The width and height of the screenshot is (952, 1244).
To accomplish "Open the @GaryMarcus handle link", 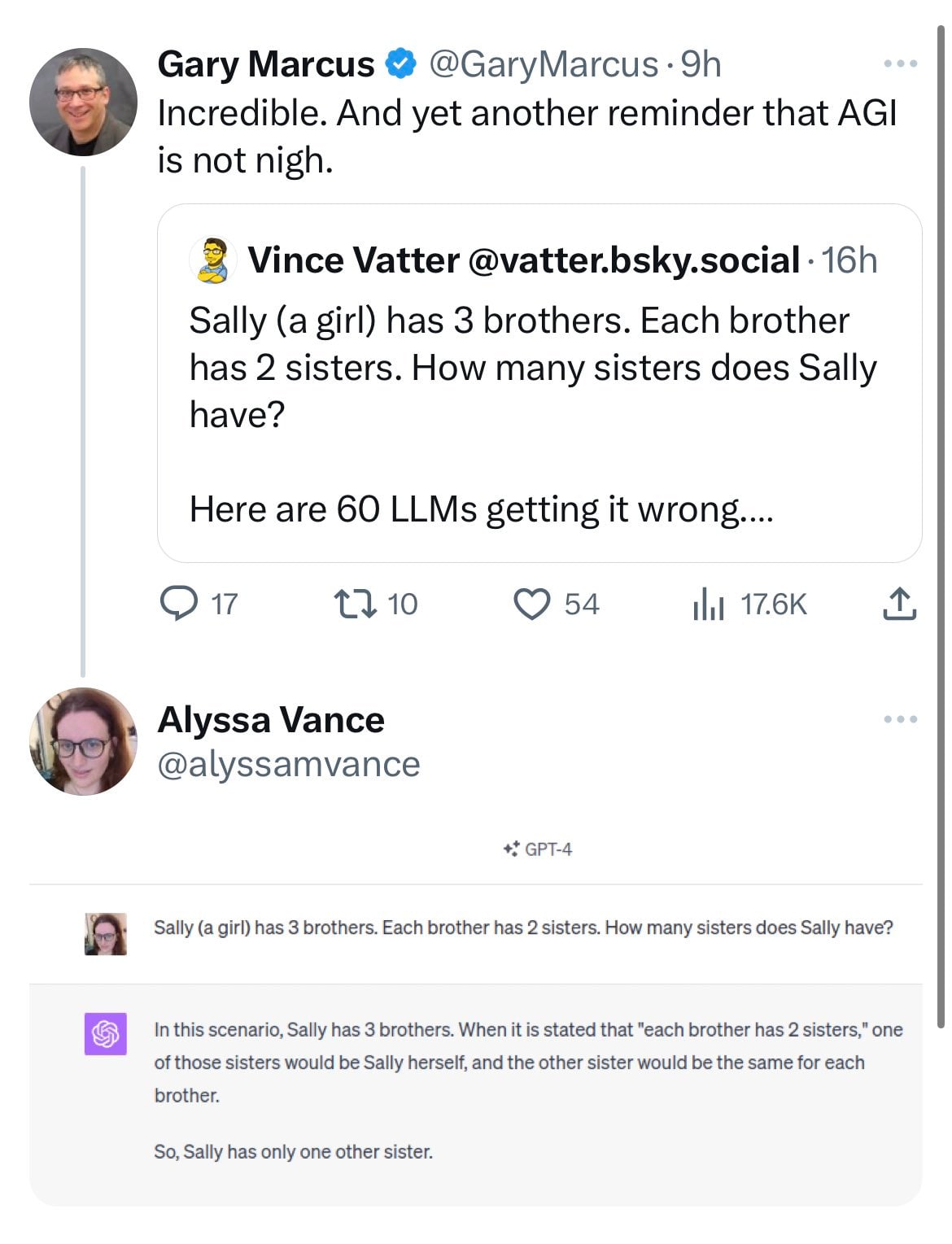I will pos(544,63).
